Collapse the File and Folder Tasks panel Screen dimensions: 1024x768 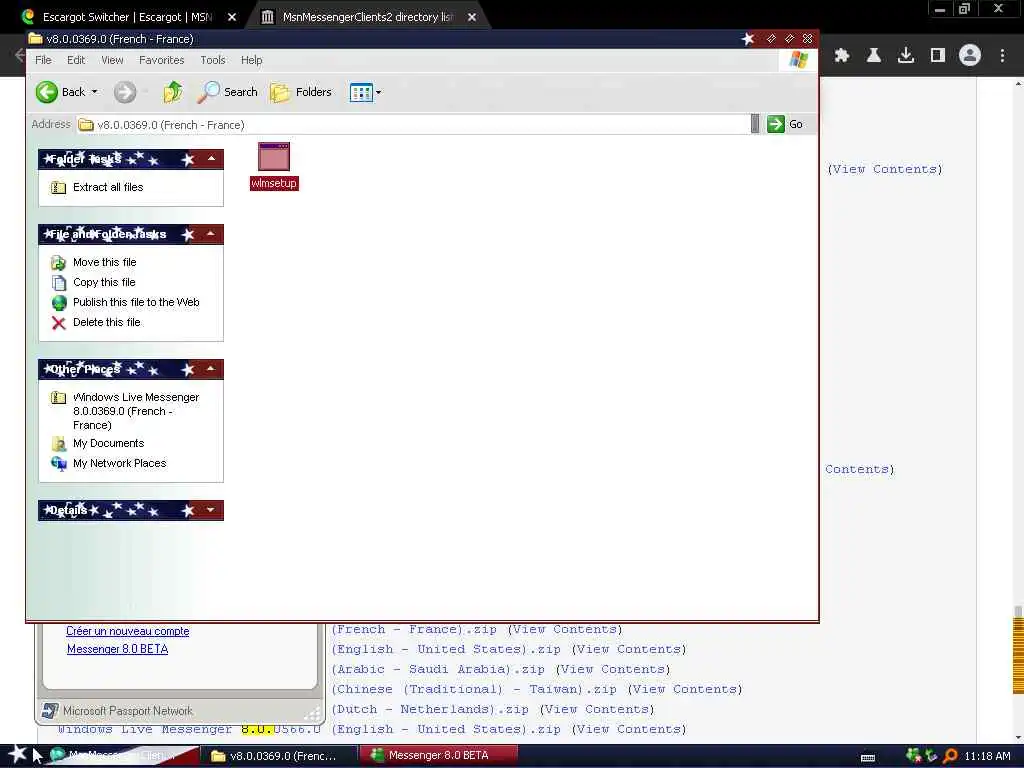click(211, 234)
